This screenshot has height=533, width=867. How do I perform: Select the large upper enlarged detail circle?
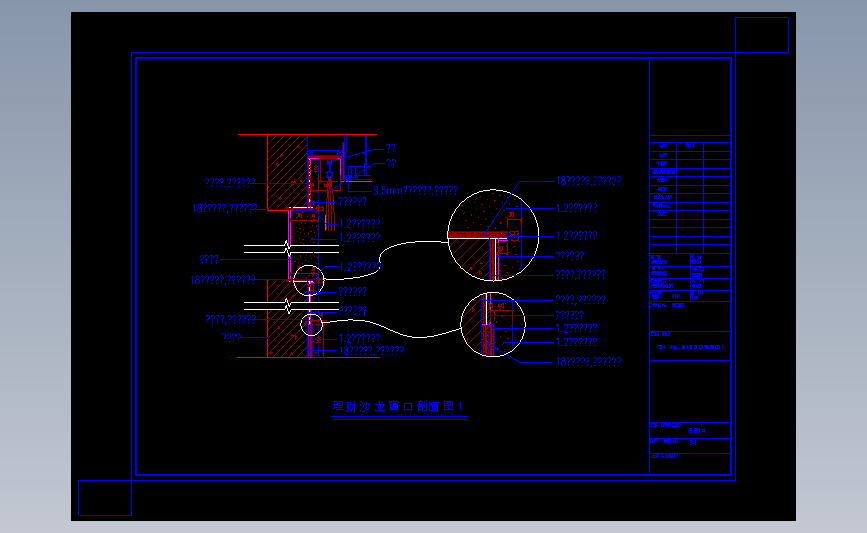[493, 236]
